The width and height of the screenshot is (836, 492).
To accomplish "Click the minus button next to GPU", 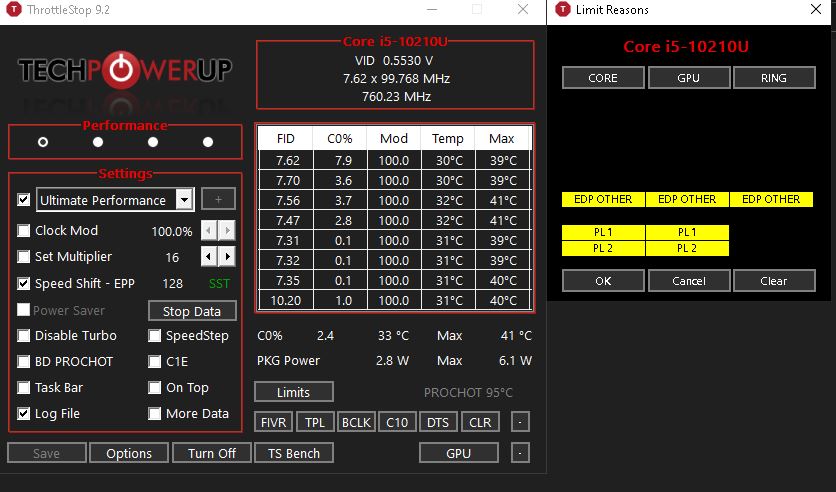I will [520, 453].
